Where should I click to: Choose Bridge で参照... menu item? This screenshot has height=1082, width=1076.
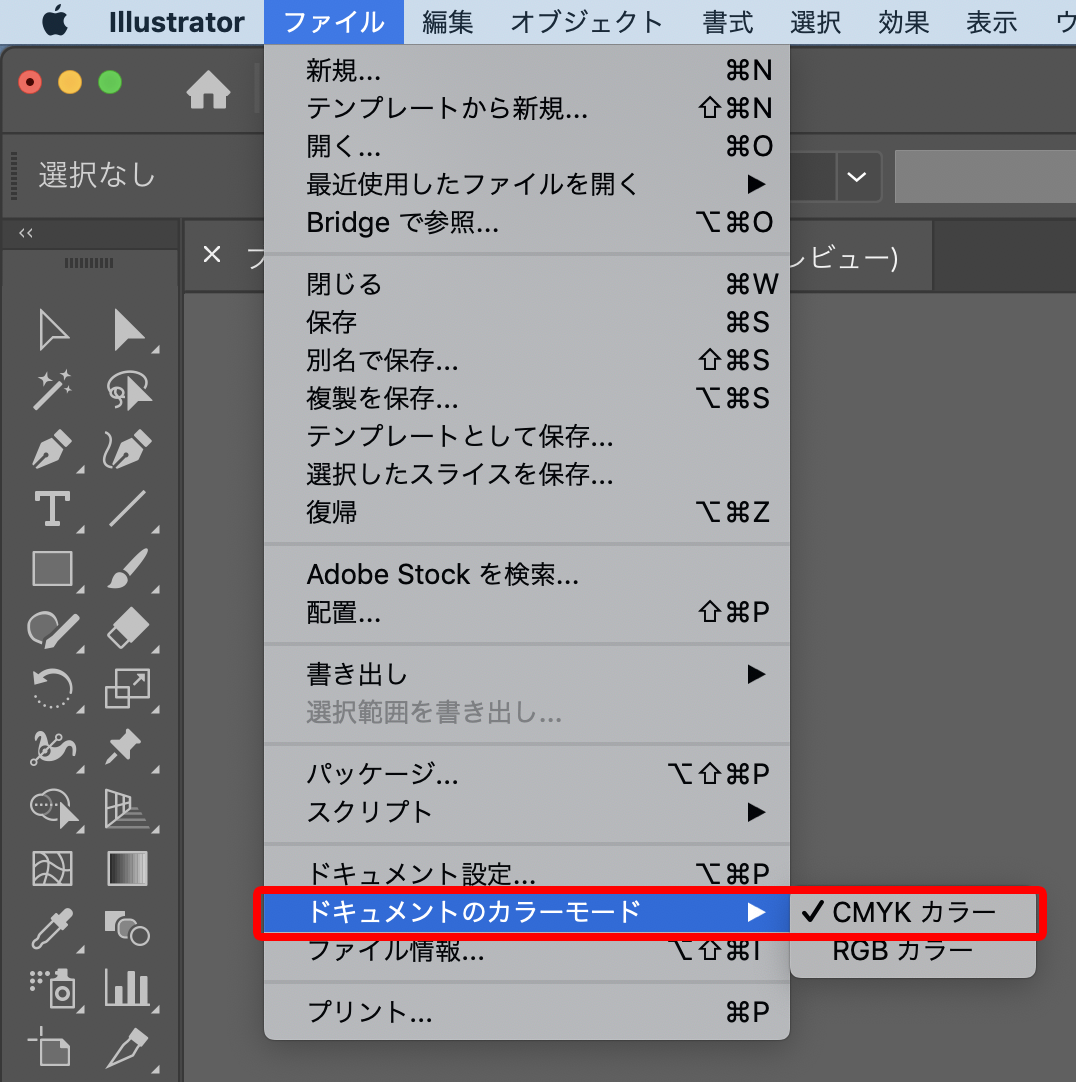(x=527, y=222)
